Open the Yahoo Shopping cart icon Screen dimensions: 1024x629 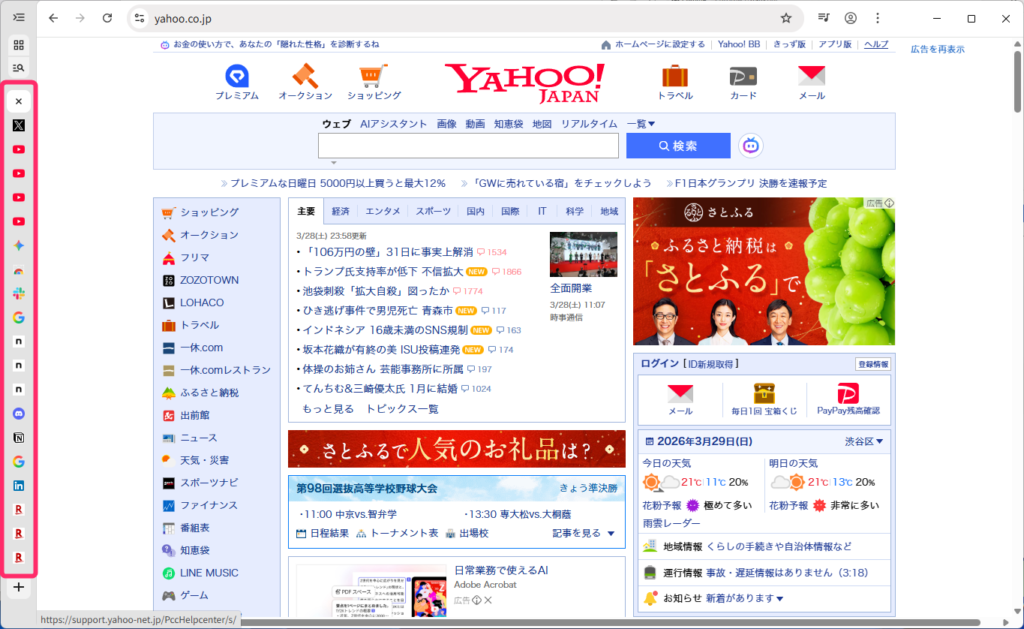pos(374,77)
